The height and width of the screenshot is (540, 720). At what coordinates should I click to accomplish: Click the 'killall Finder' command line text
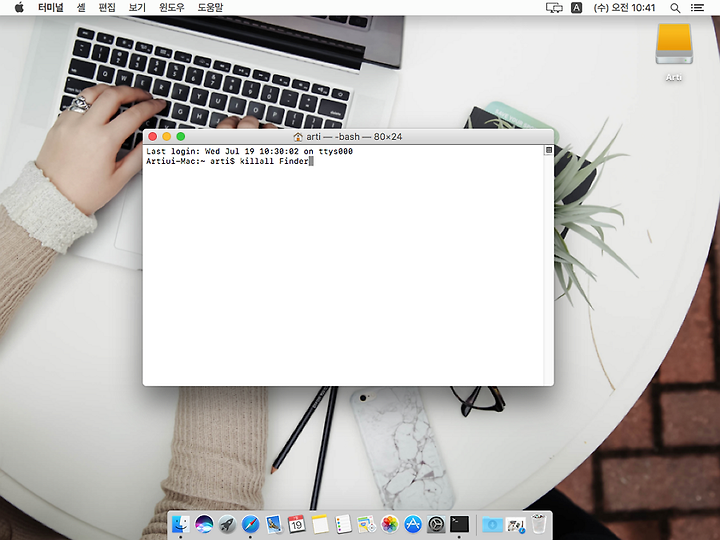pos(274,161)
